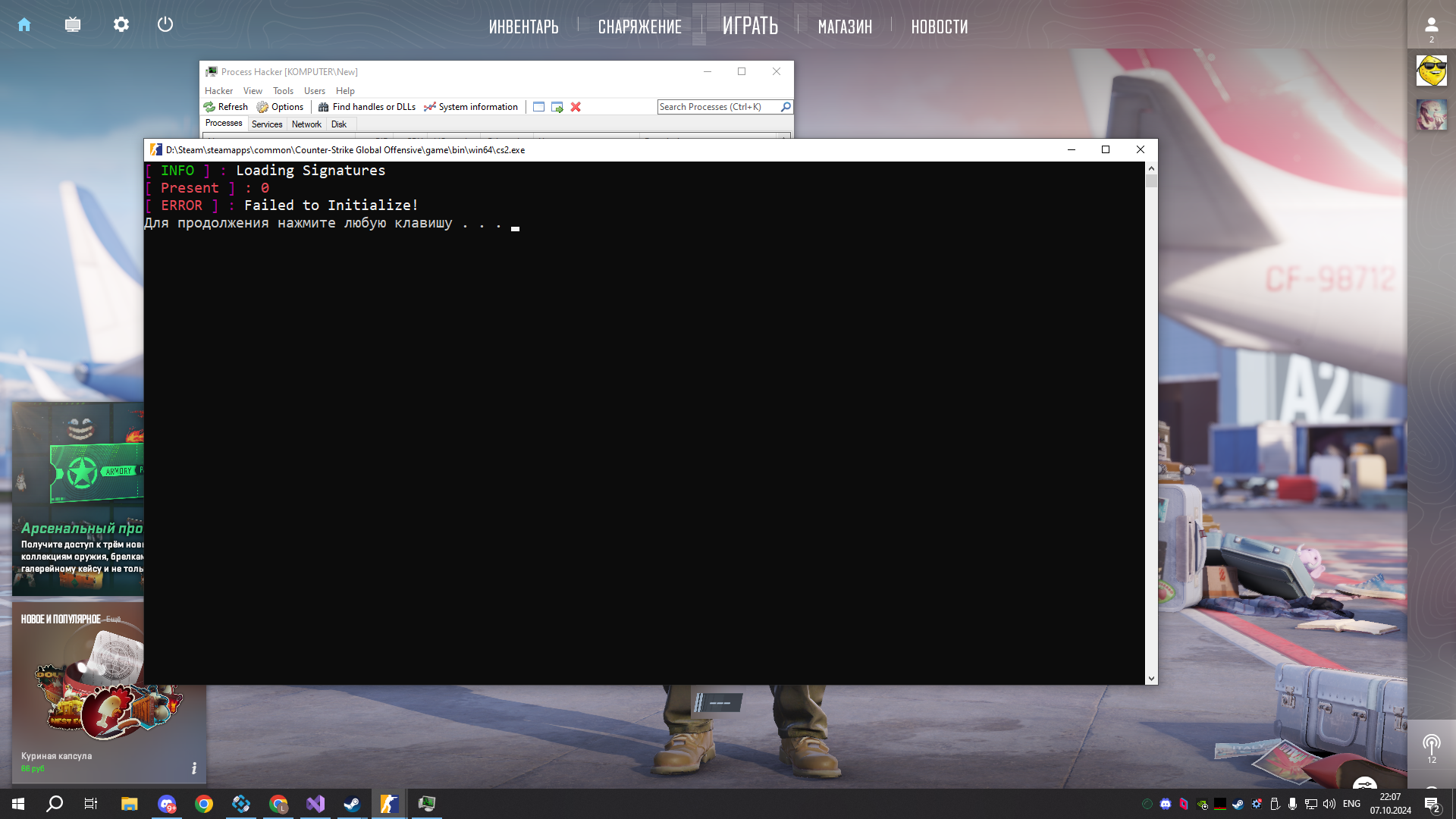Viewport: 1456px width, 819px height.
Task: Open System information graphs
Action: [x=430, y=107]
